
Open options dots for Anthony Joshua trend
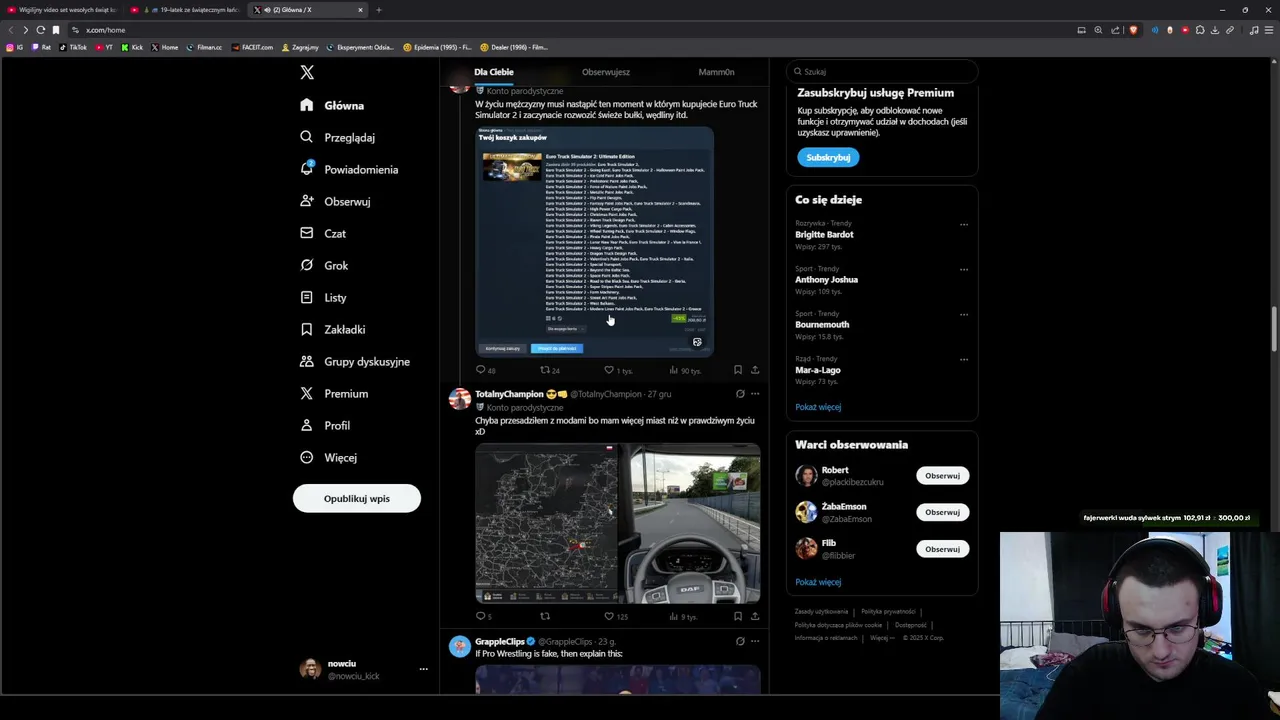point(964,269)
